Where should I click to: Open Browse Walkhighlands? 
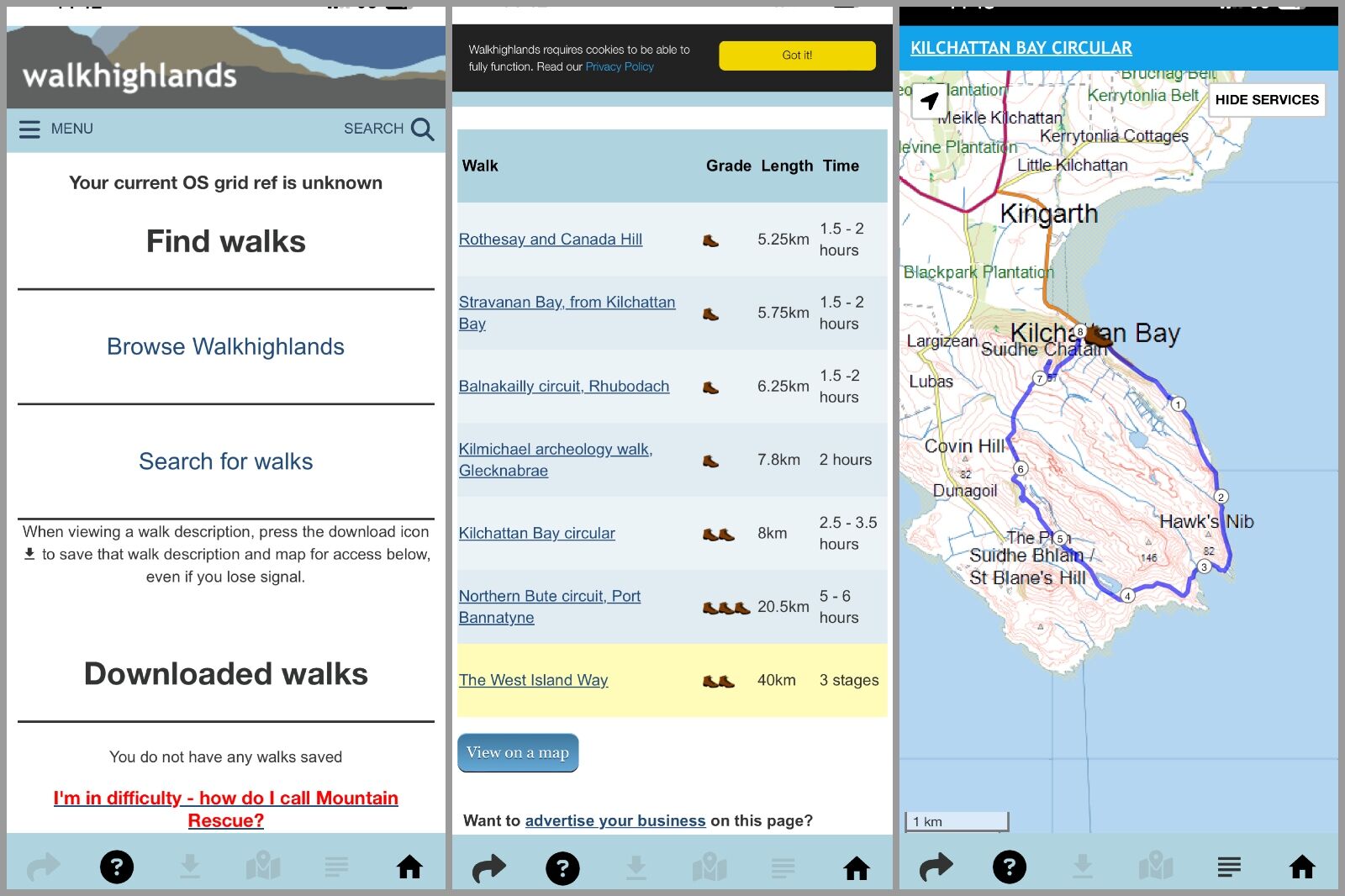[225, 346]
